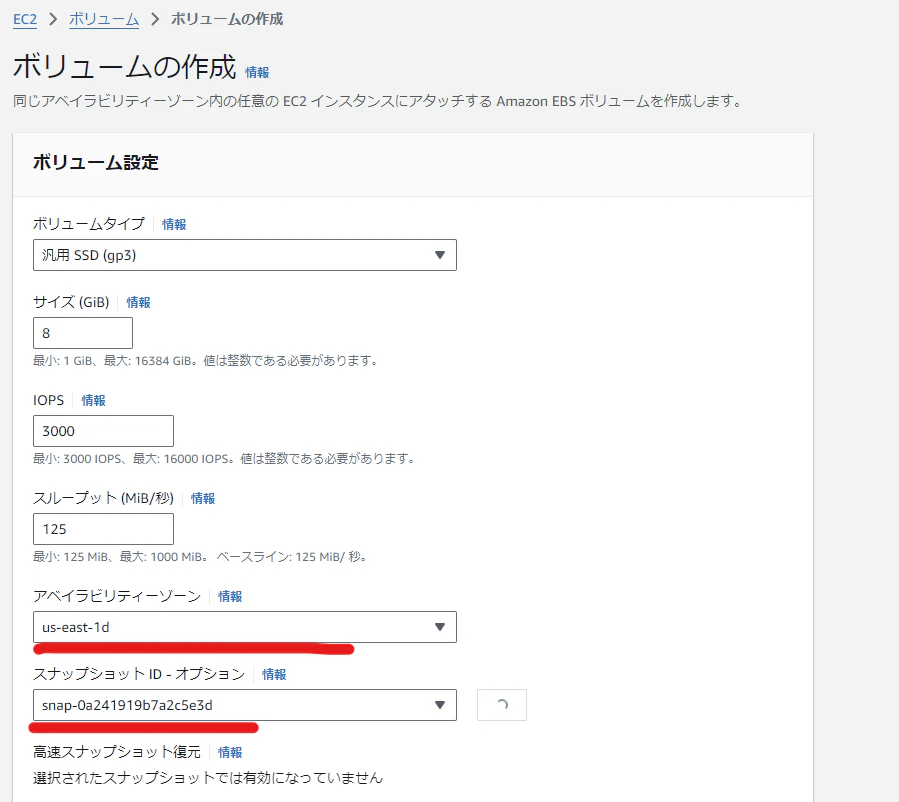Open 情報 next to the ボリュームの作成 heading

[x=257, y=72]
